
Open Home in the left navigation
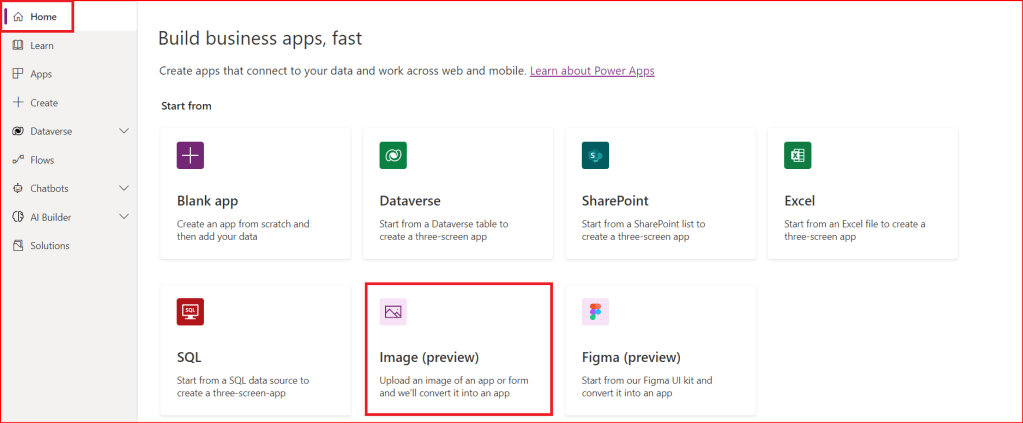coord(42,17)
